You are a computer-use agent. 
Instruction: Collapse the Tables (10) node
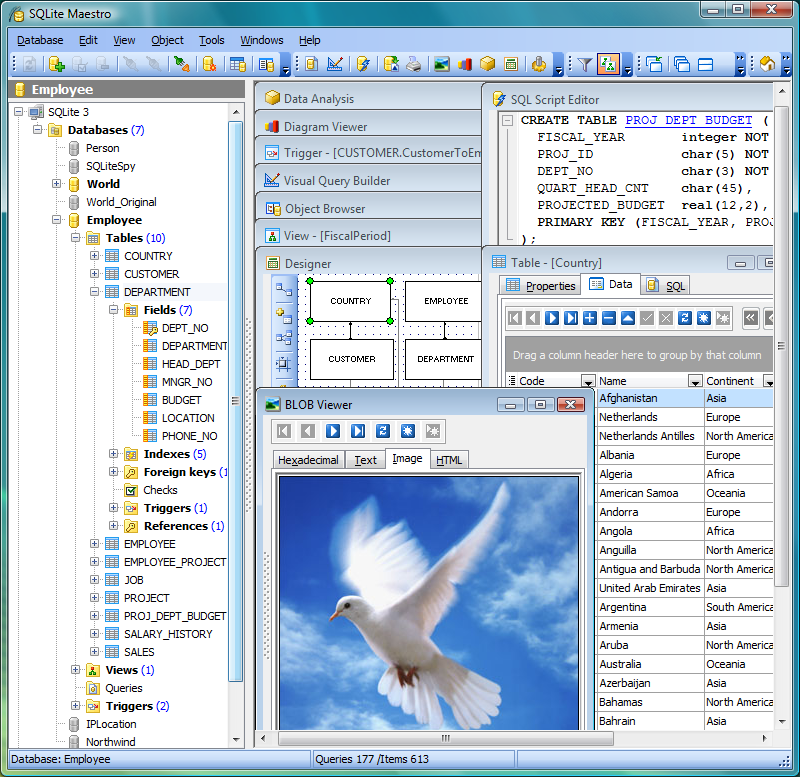click(76, 237)
